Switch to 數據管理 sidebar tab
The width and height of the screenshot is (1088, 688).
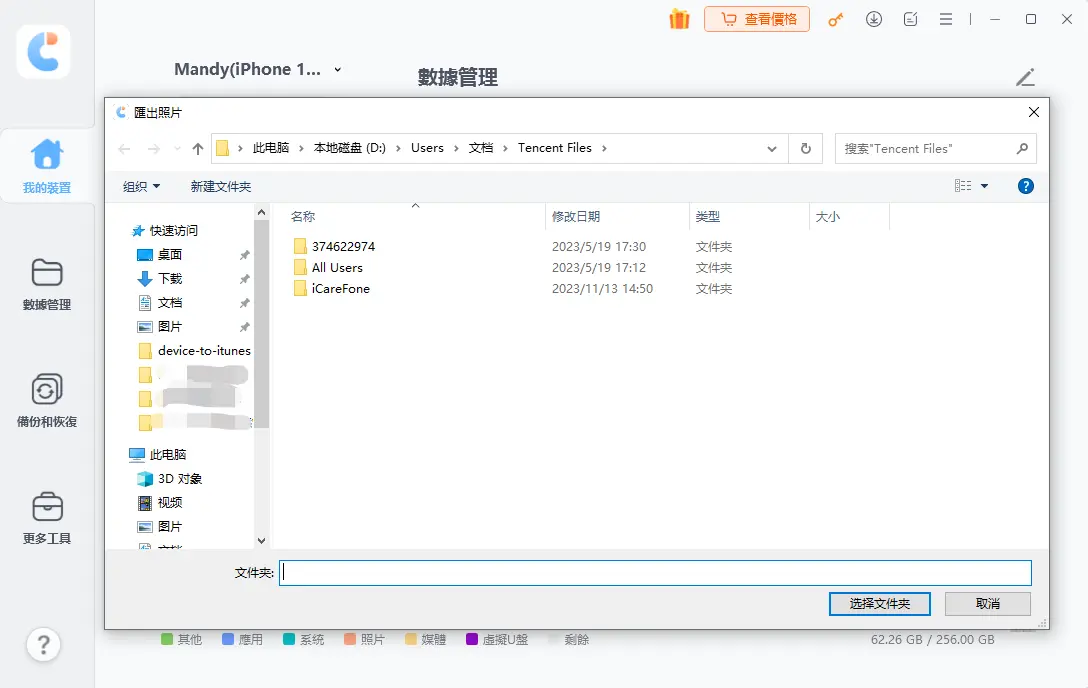tap(47, 284)
